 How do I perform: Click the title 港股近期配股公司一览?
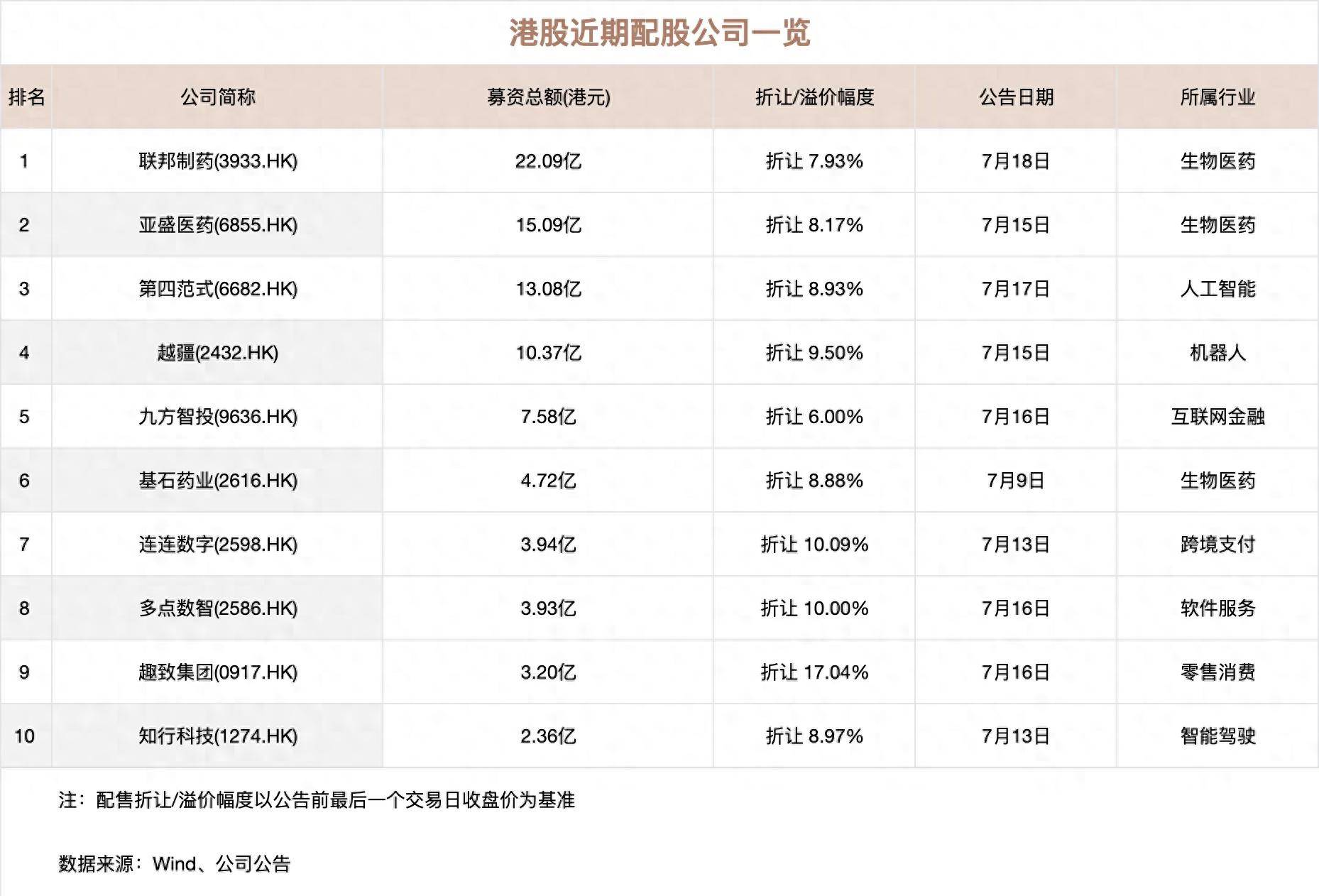tap(659, 33)
